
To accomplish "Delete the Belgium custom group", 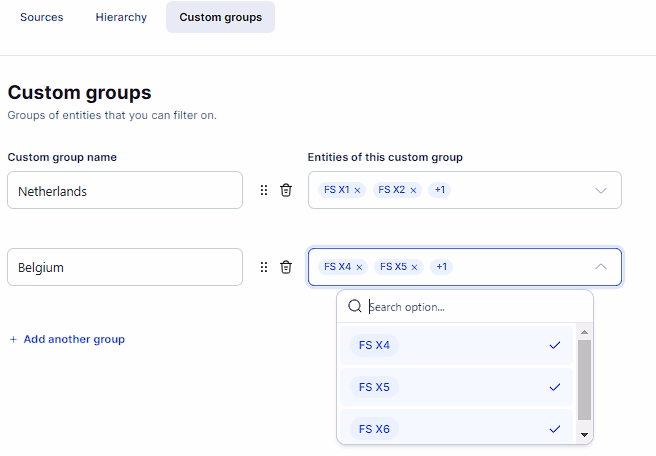I will tap(286, 267).
